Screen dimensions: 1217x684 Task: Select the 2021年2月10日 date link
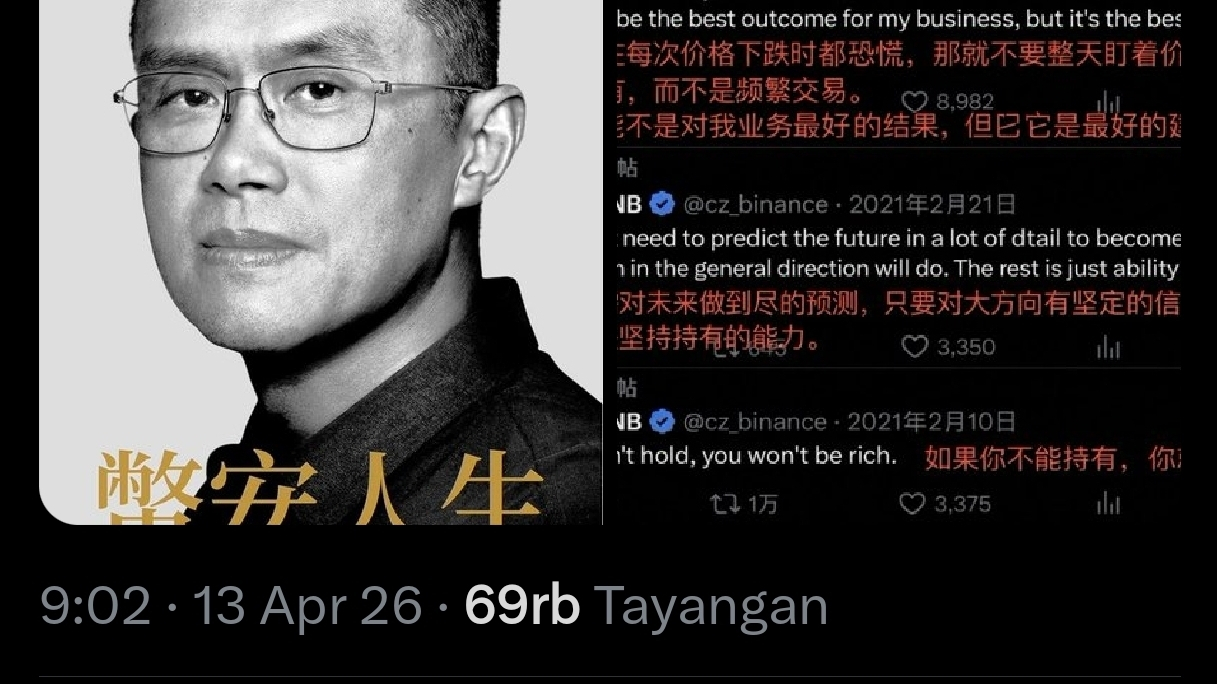click(x=932, y=421)
